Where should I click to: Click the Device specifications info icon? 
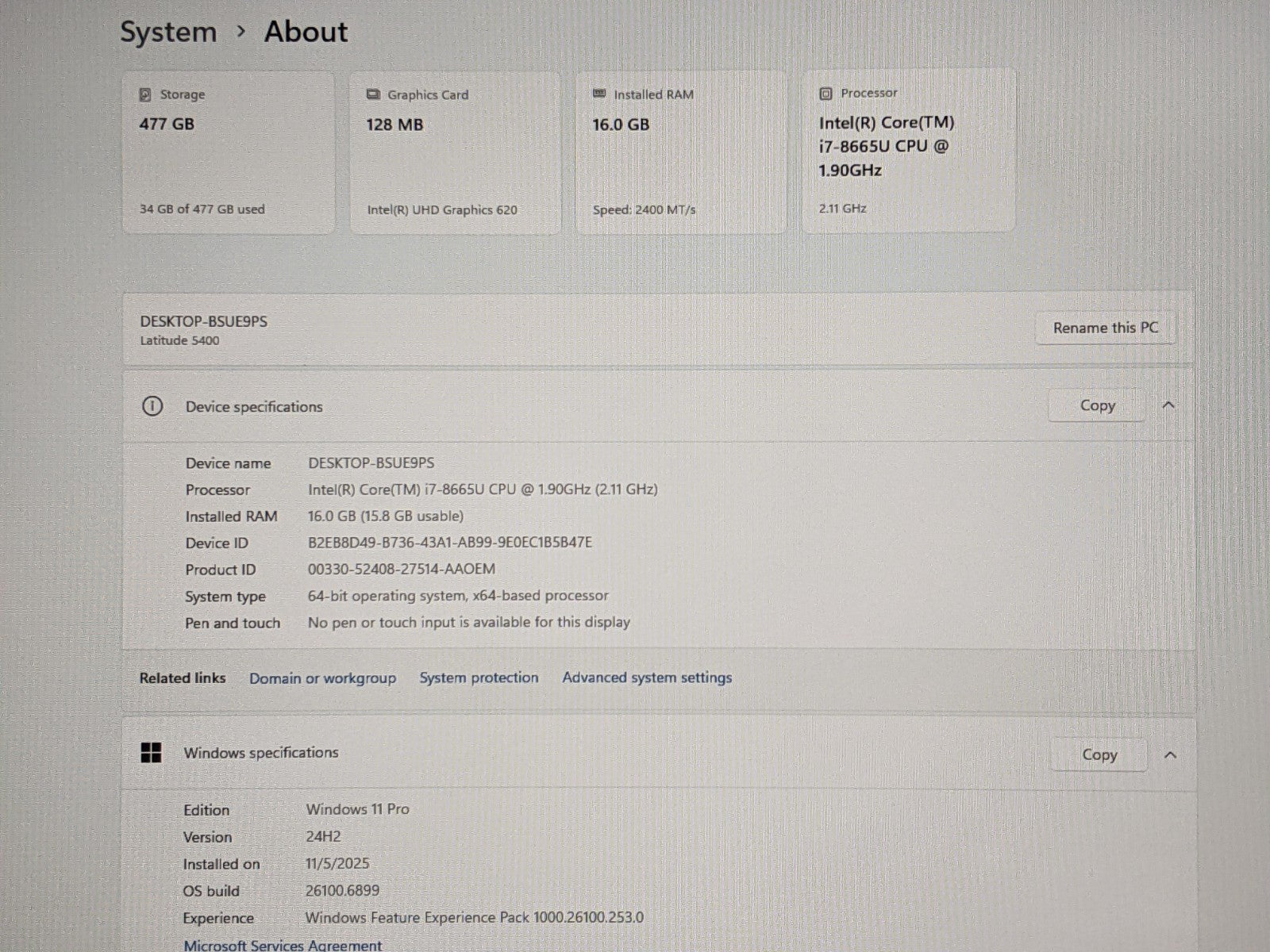tap(152, 406)
